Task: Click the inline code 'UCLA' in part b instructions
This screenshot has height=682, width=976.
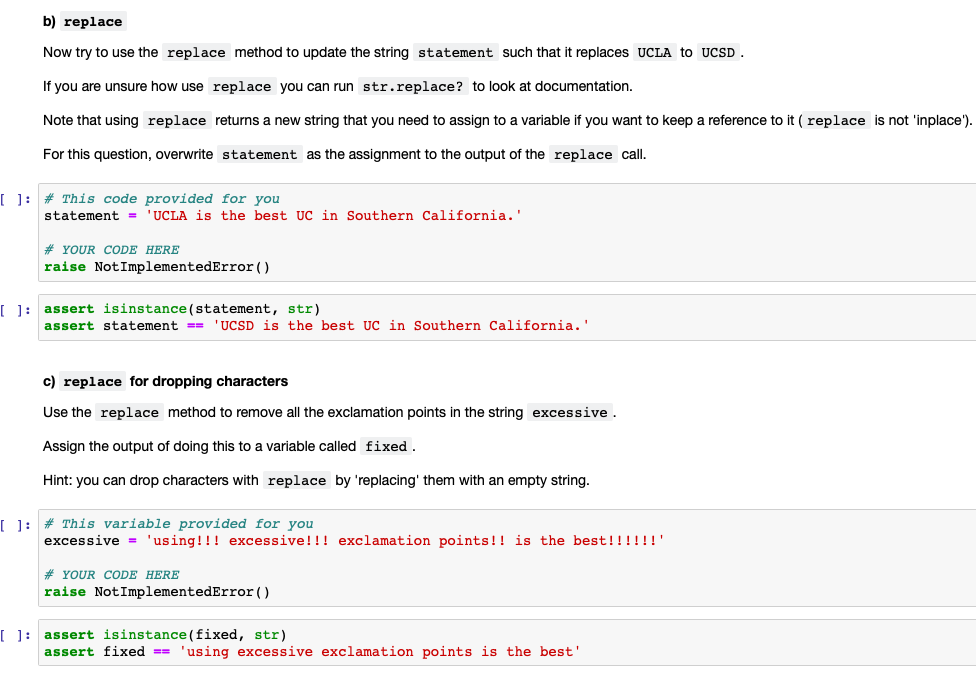Action: tap(654, 52)
